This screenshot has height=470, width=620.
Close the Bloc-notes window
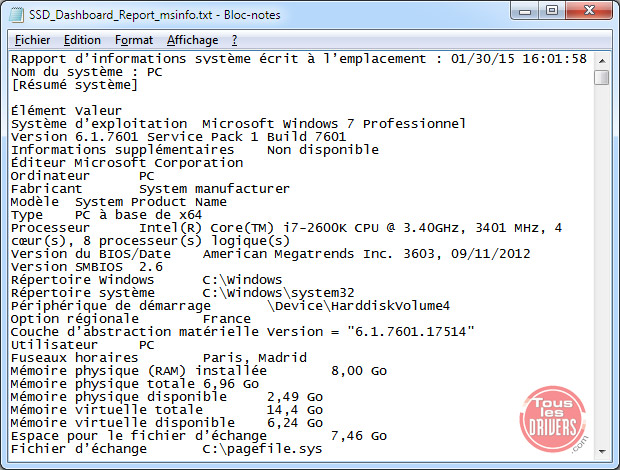(x=590, y=11)
